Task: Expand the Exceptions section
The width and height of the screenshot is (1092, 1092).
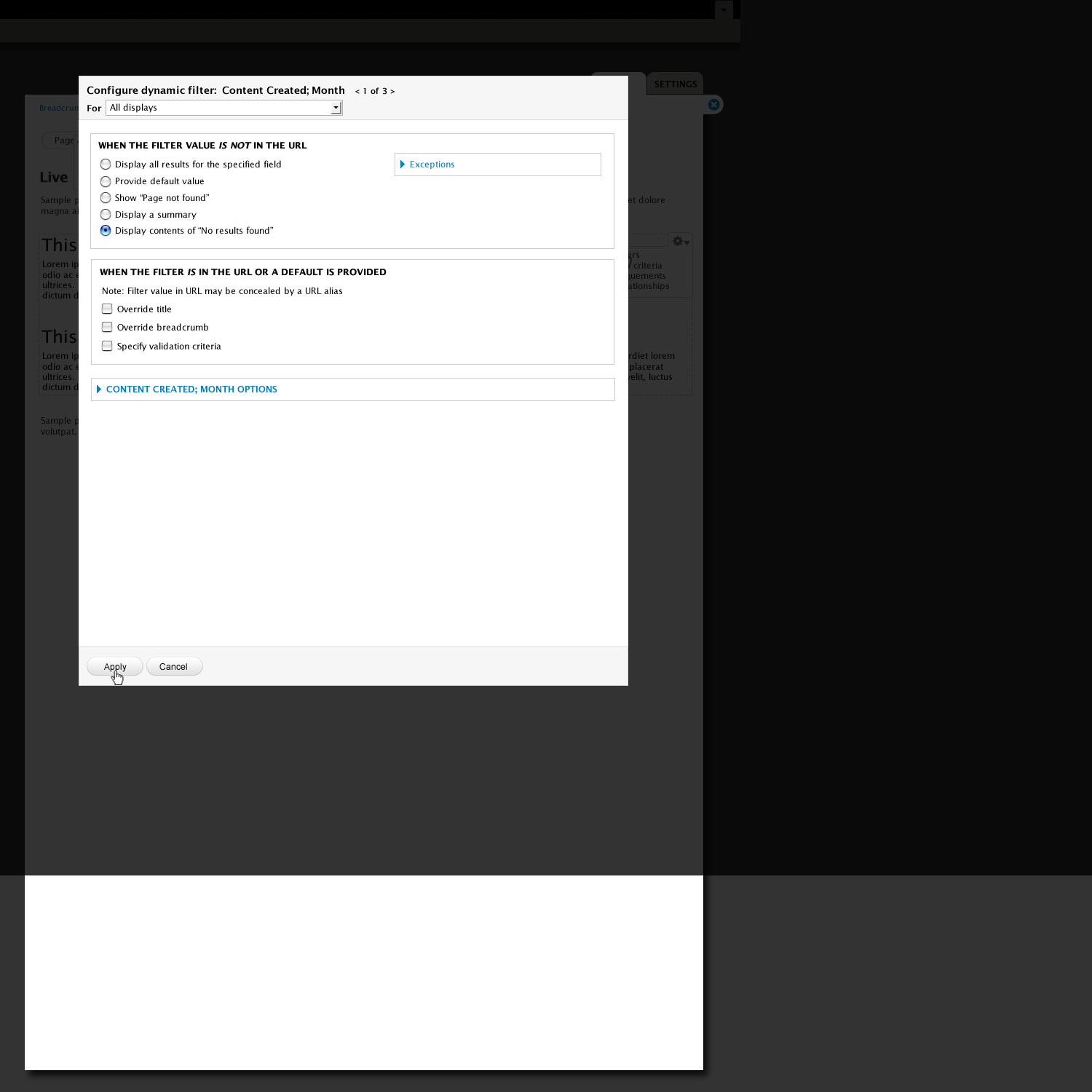Action: pyautogui.click(x=432, y=165)
